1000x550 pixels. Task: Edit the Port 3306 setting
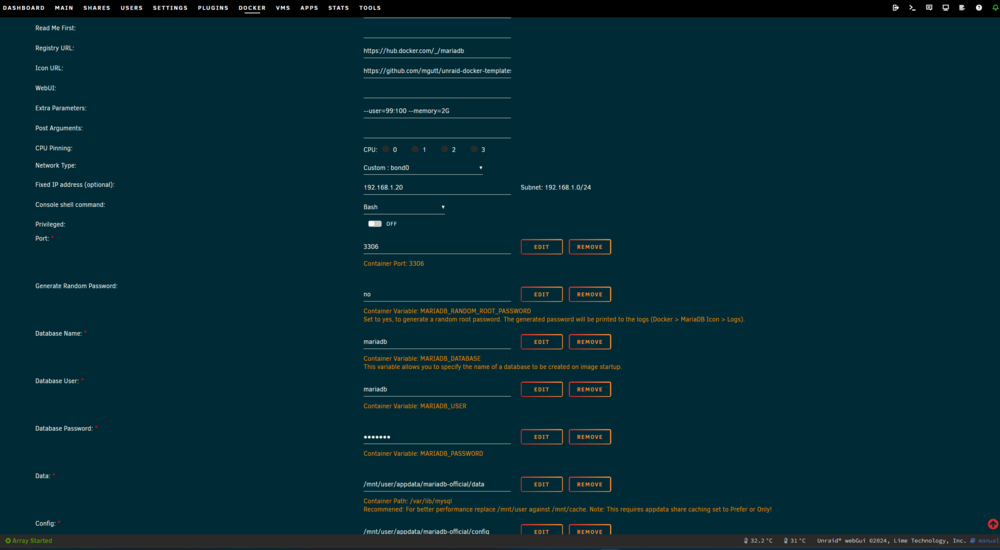pos(541,247)
